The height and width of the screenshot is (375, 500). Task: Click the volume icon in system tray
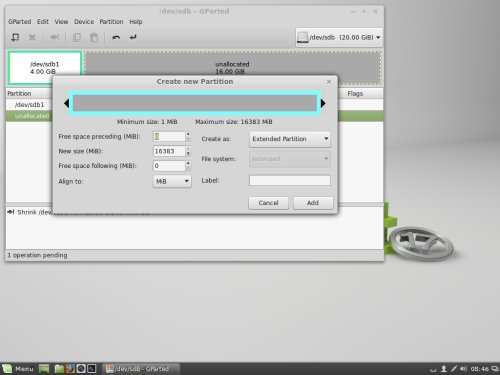click(x=464, y=369)
